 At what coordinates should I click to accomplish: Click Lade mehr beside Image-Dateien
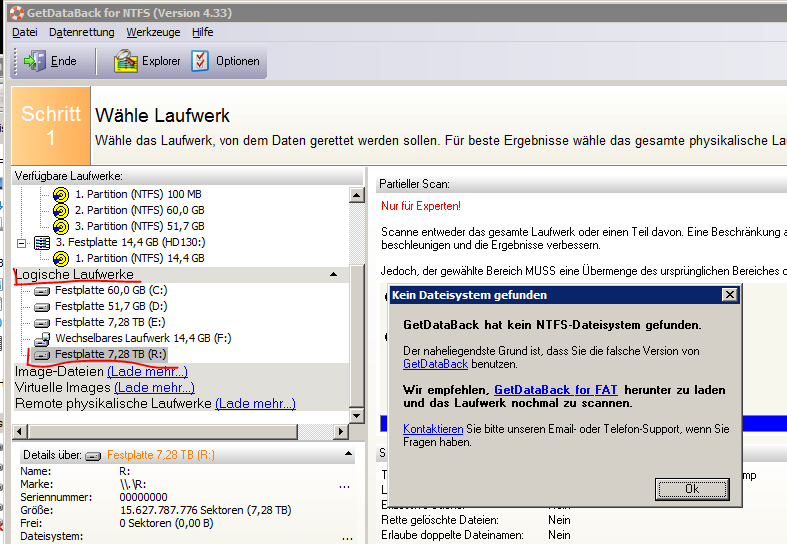pyautogui.click(x=148, y=371)
